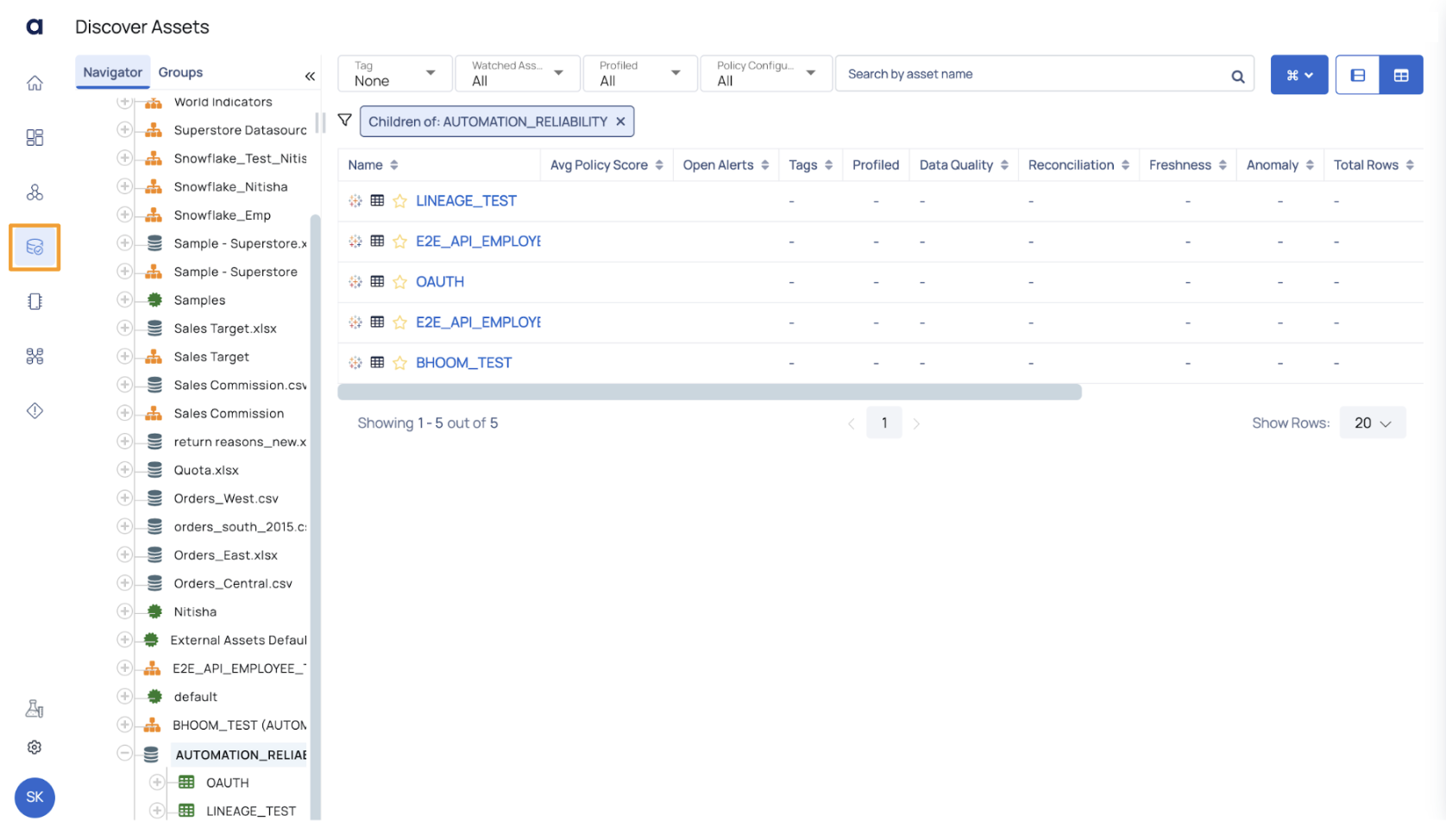Open the settings gear in the sidebar
Screen dimensions: 1446x840
point(35,747)
